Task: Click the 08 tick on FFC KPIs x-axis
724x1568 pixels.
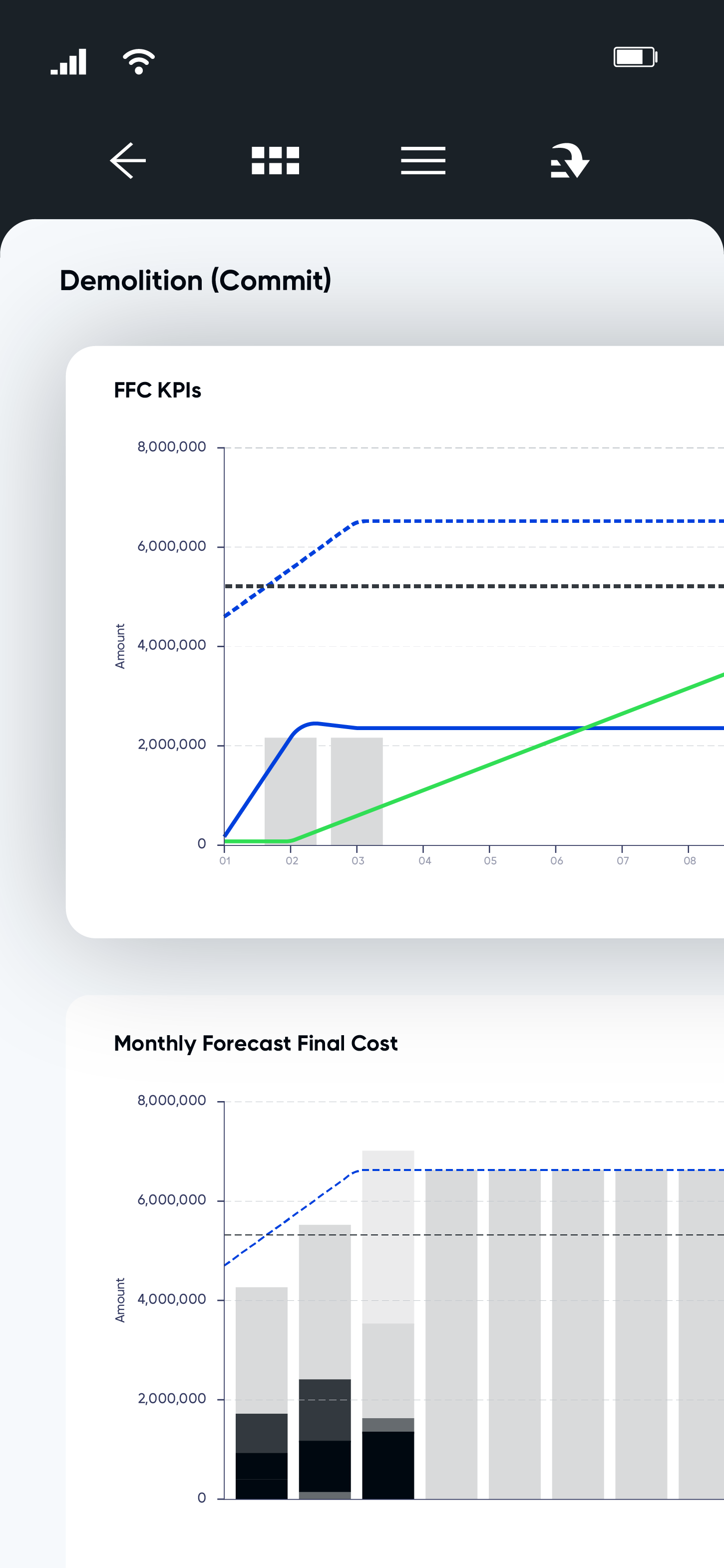Action: pos(690,861)
